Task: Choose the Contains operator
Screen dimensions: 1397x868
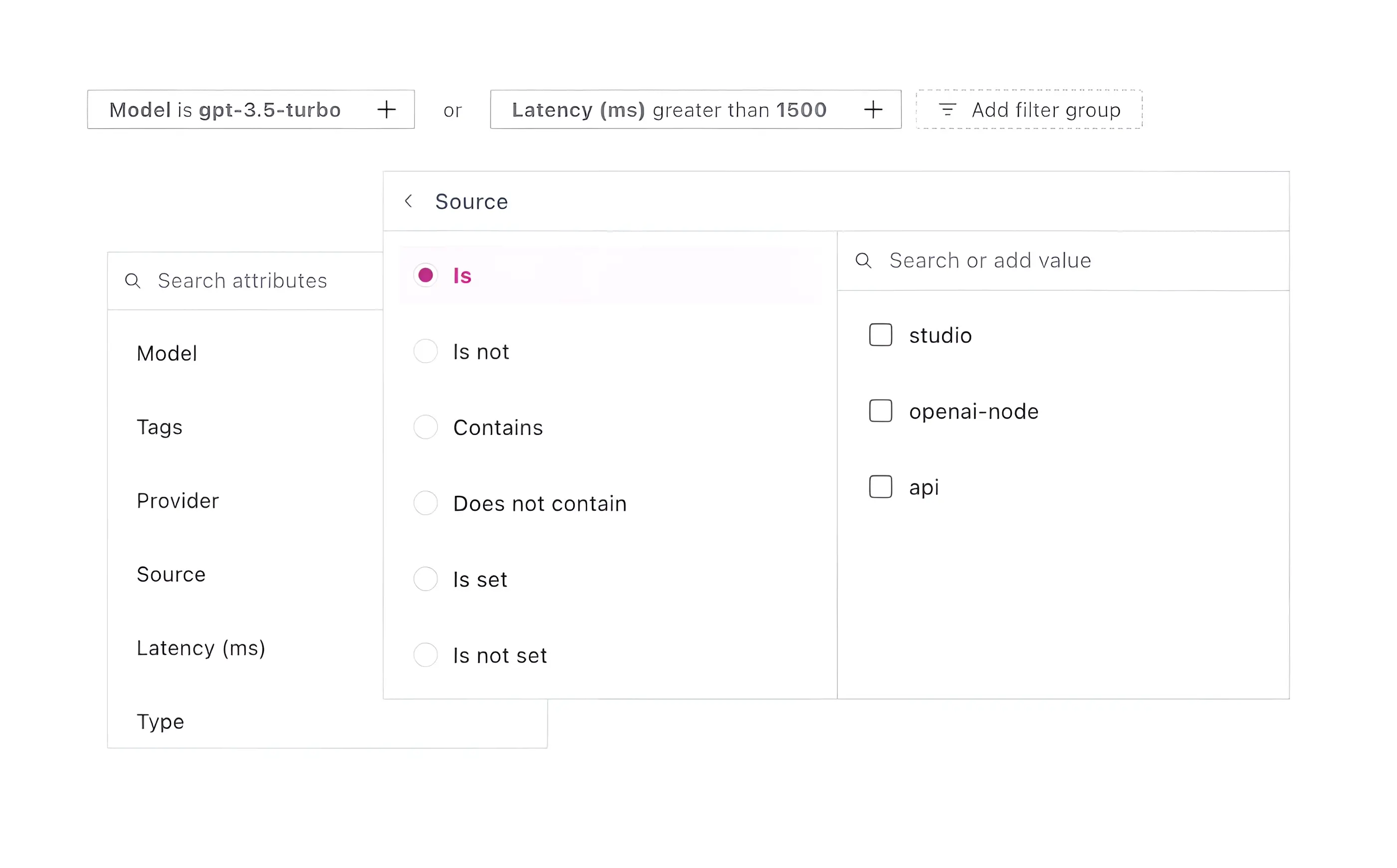Action: [x=426, y=427]
